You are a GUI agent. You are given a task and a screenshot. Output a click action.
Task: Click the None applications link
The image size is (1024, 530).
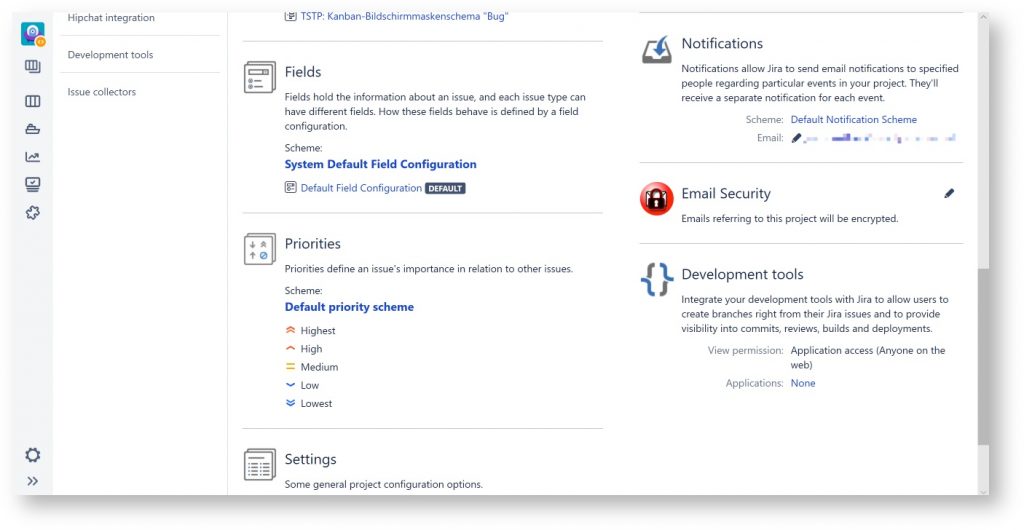(x=802, y=383)
